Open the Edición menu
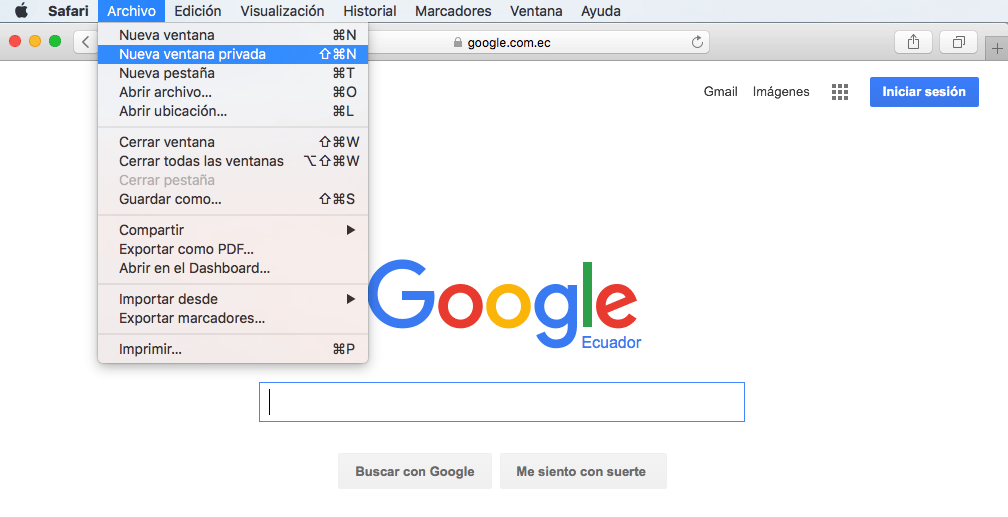The height and width of the screenshot is (517, 1008). coord(197,11)
